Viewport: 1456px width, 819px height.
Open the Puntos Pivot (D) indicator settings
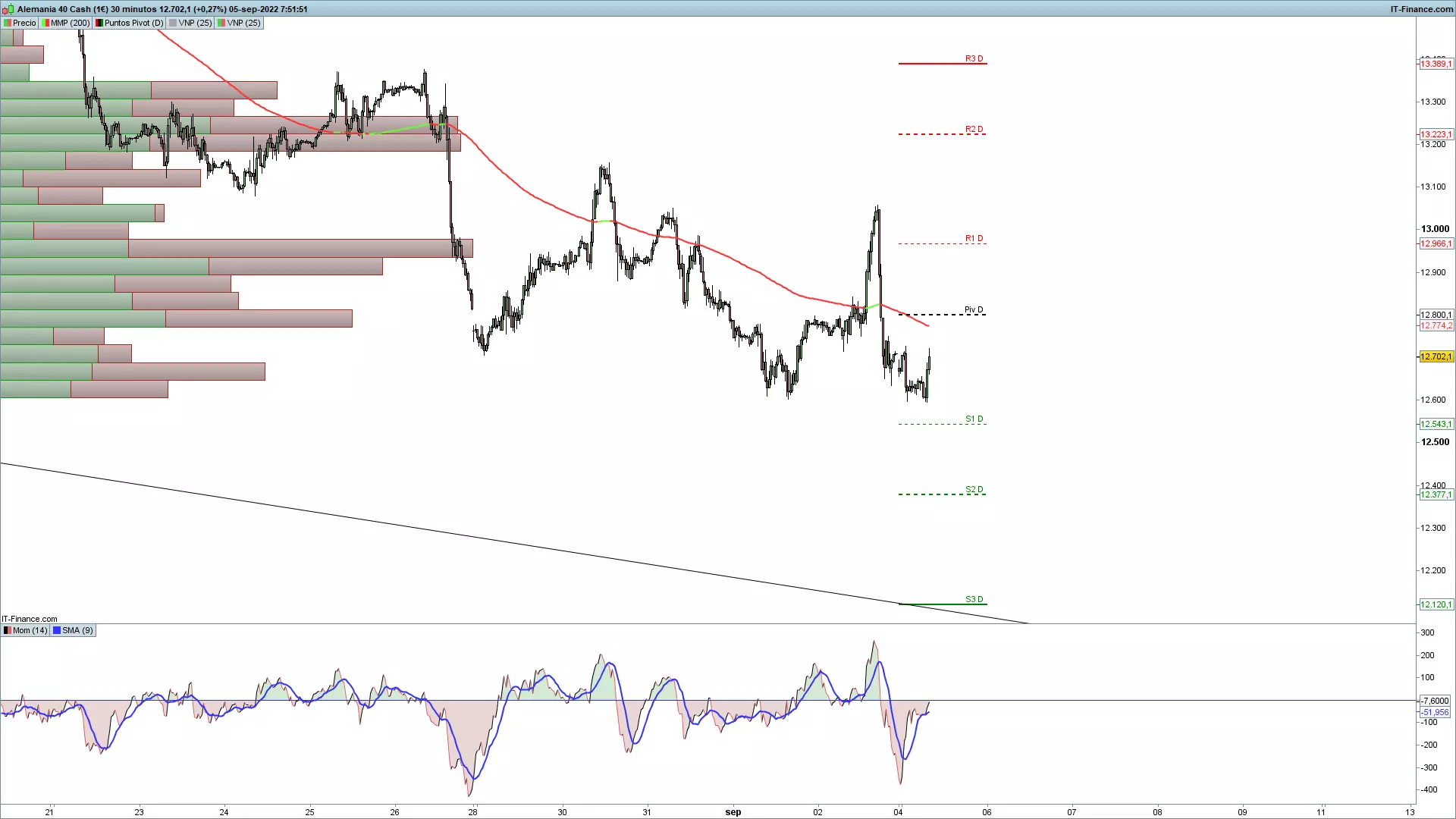(130, 23)
